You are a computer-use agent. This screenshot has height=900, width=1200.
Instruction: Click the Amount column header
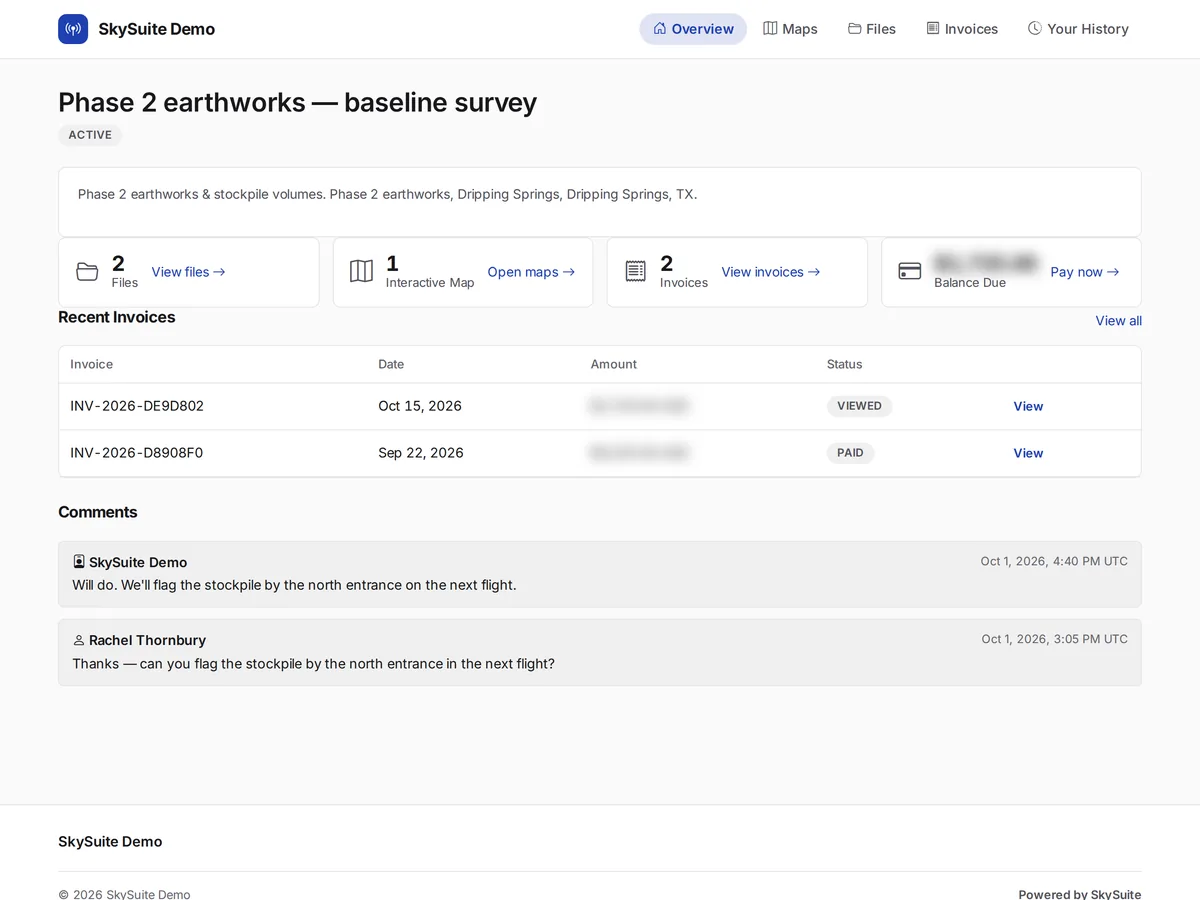[x=613, y=364]
